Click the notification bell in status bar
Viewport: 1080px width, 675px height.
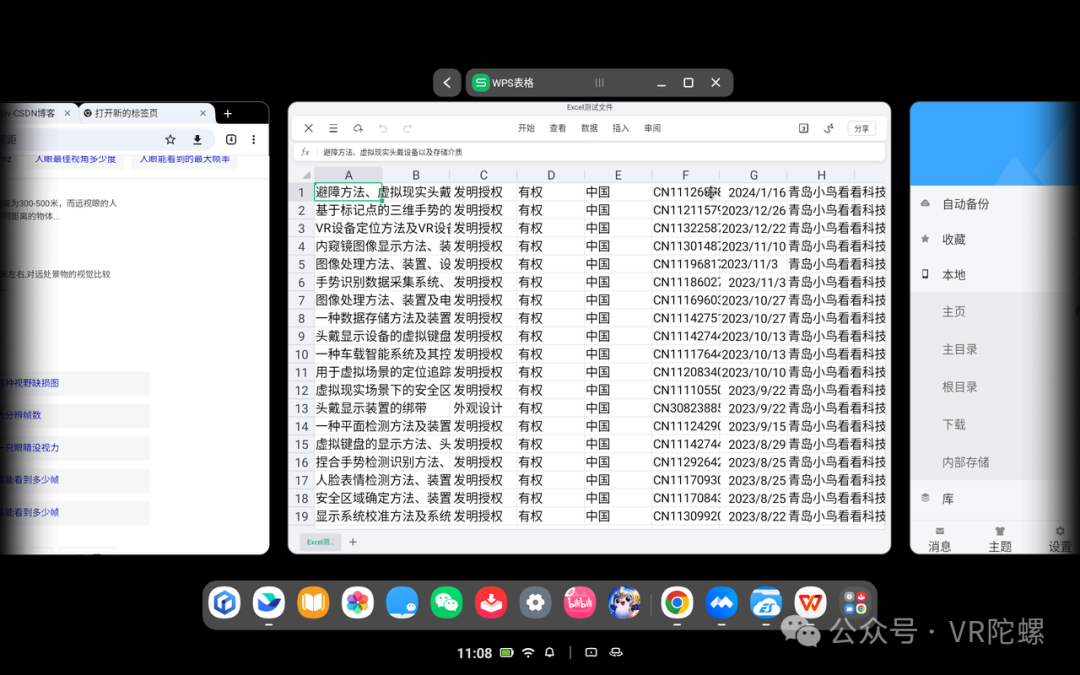550,652
